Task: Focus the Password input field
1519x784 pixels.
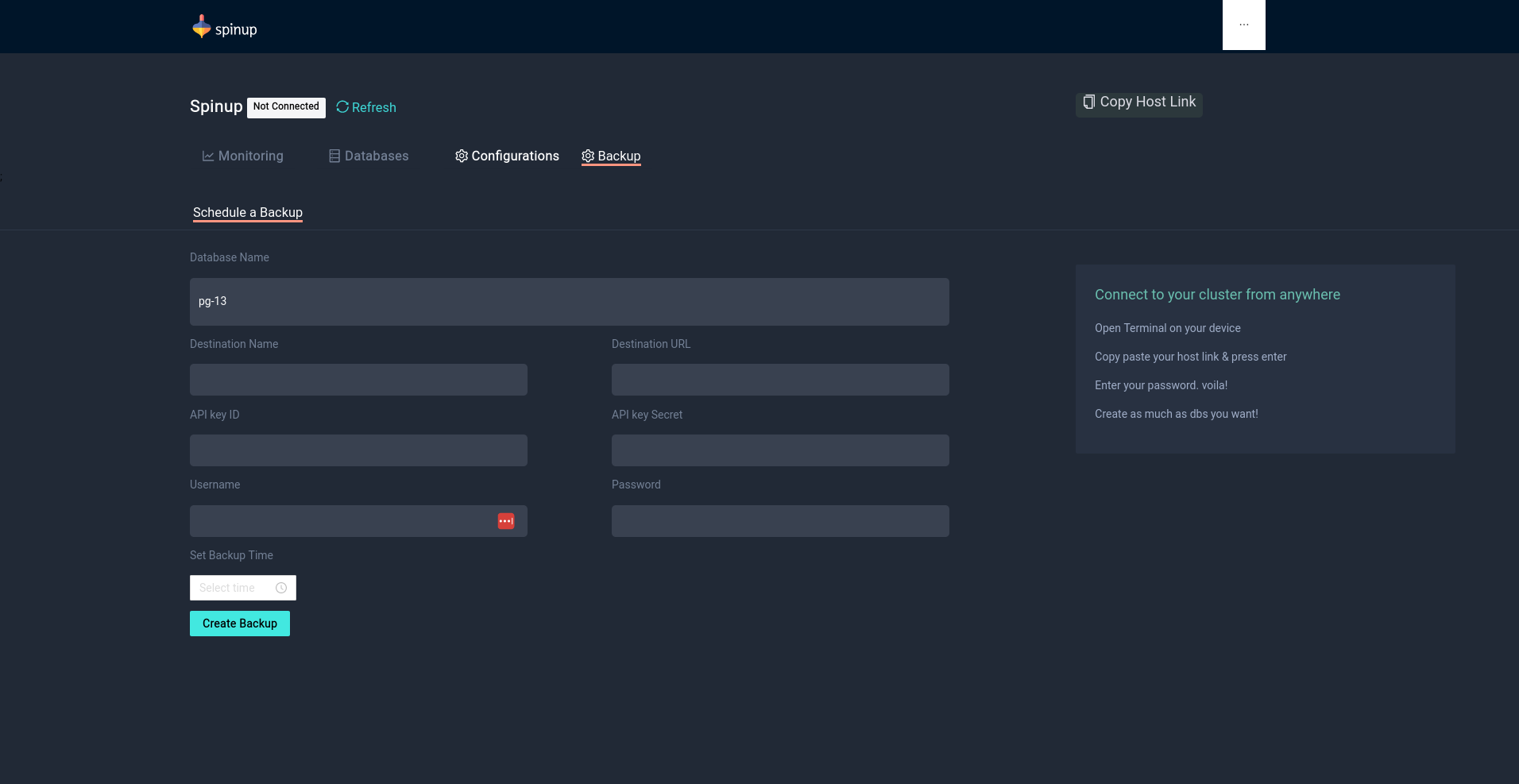Action: point(780,521)
